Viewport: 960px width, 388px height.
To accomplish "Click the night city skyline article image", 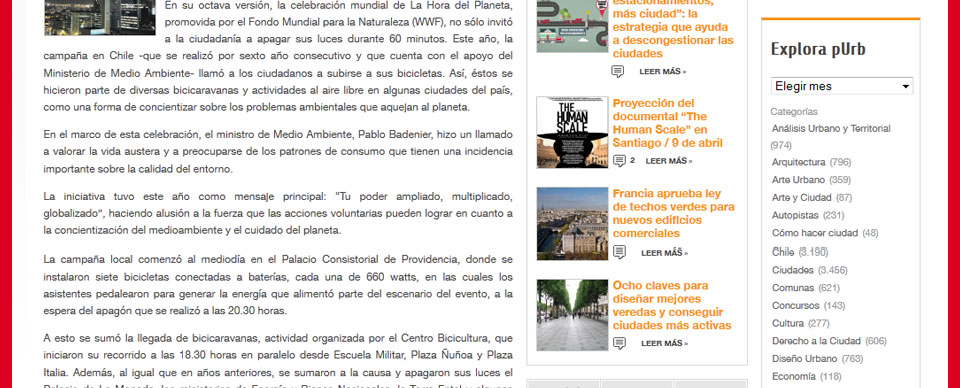I will pos(100,17).
